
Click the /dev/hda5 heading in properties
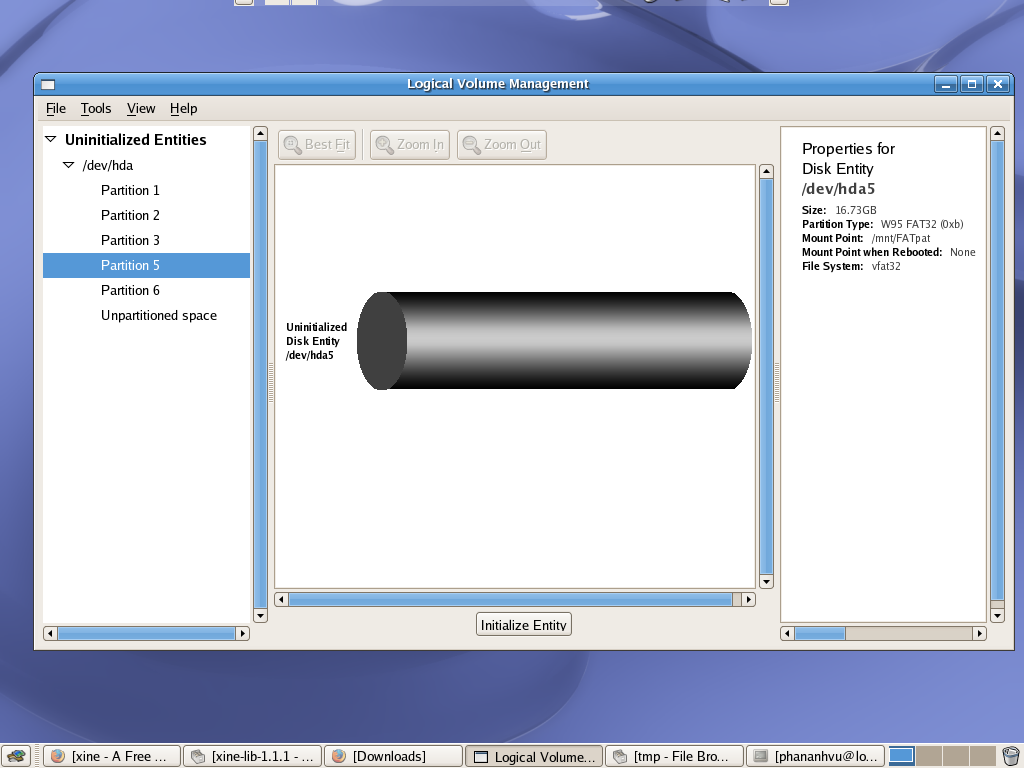point(839,189)
